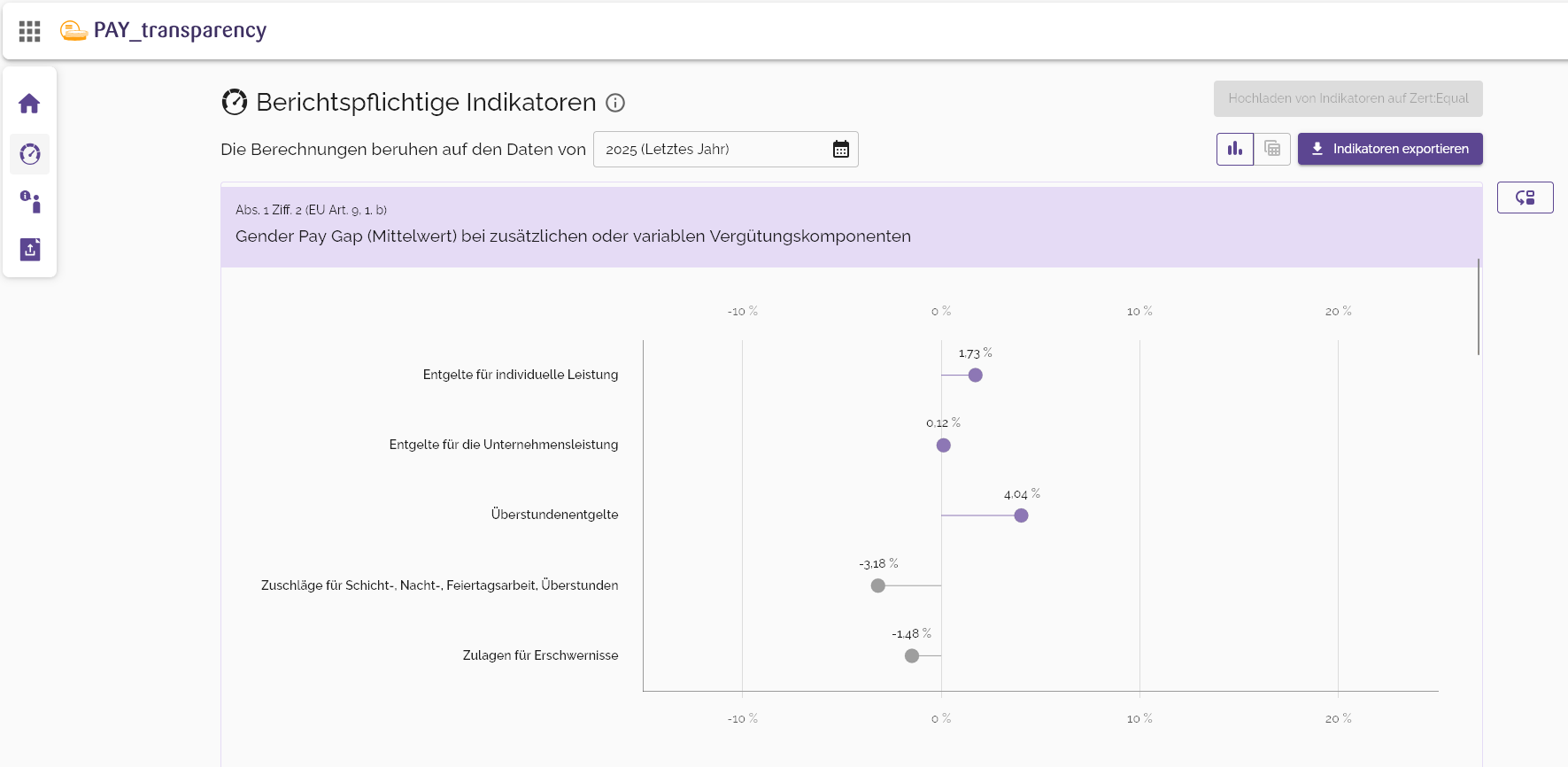Show info about Berichtspflichtige Indikatoren
Screen dimensions: 1568x767
pos(615,103)
